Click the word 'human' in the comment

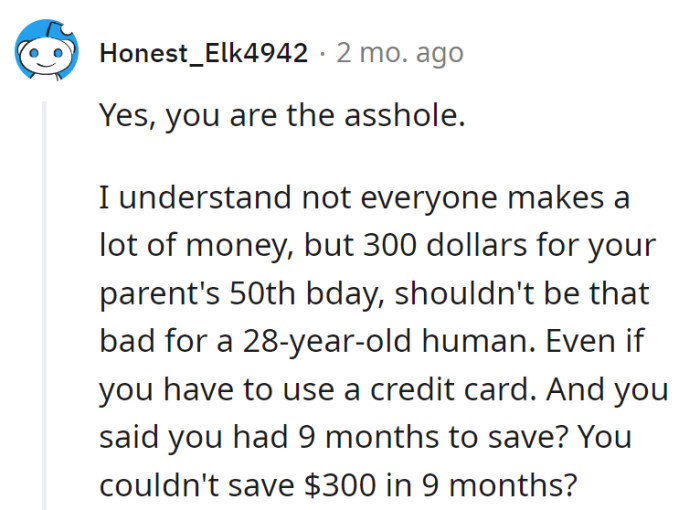pos(478,341)
